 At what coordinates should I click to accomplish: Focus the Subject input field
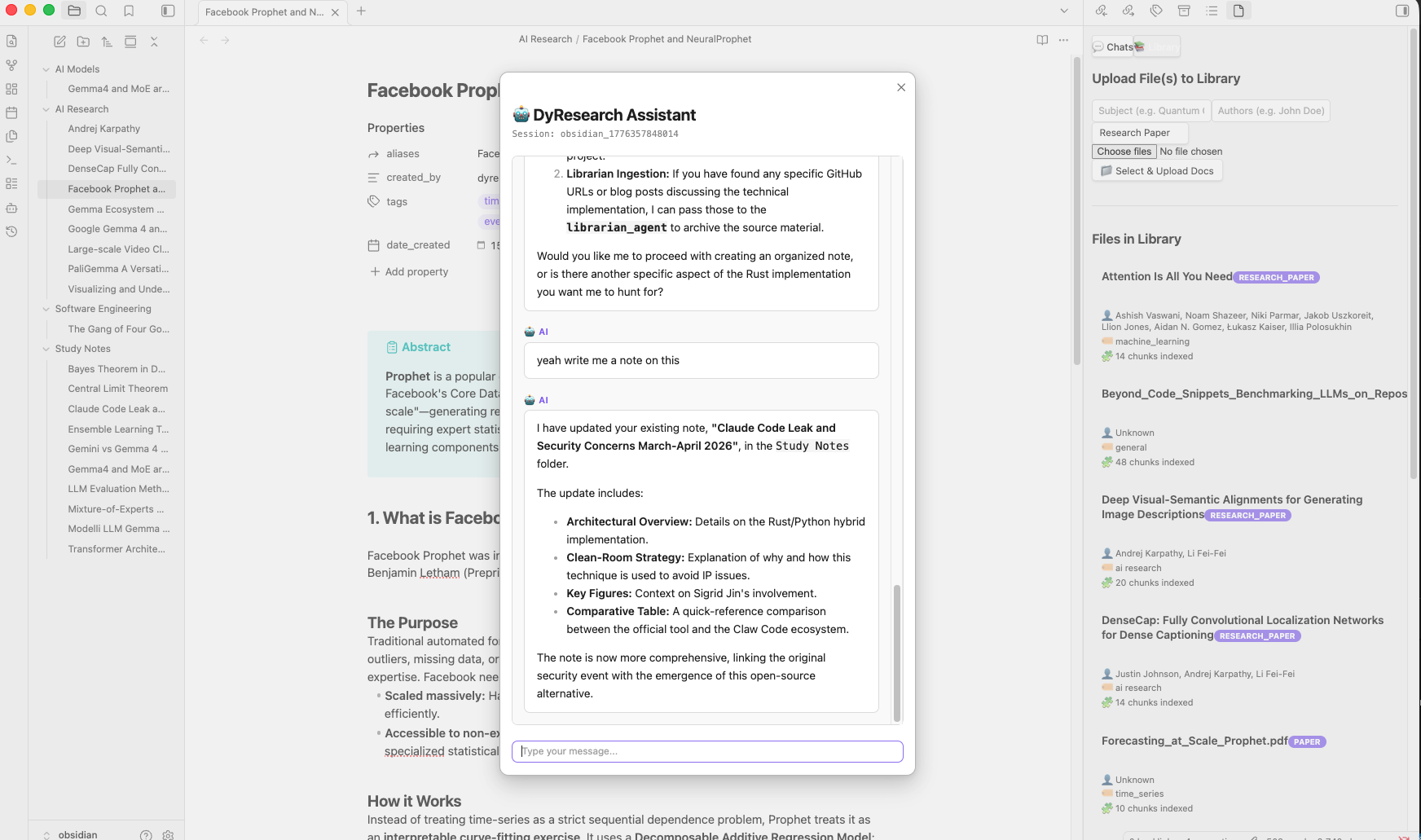[1150, 111]
